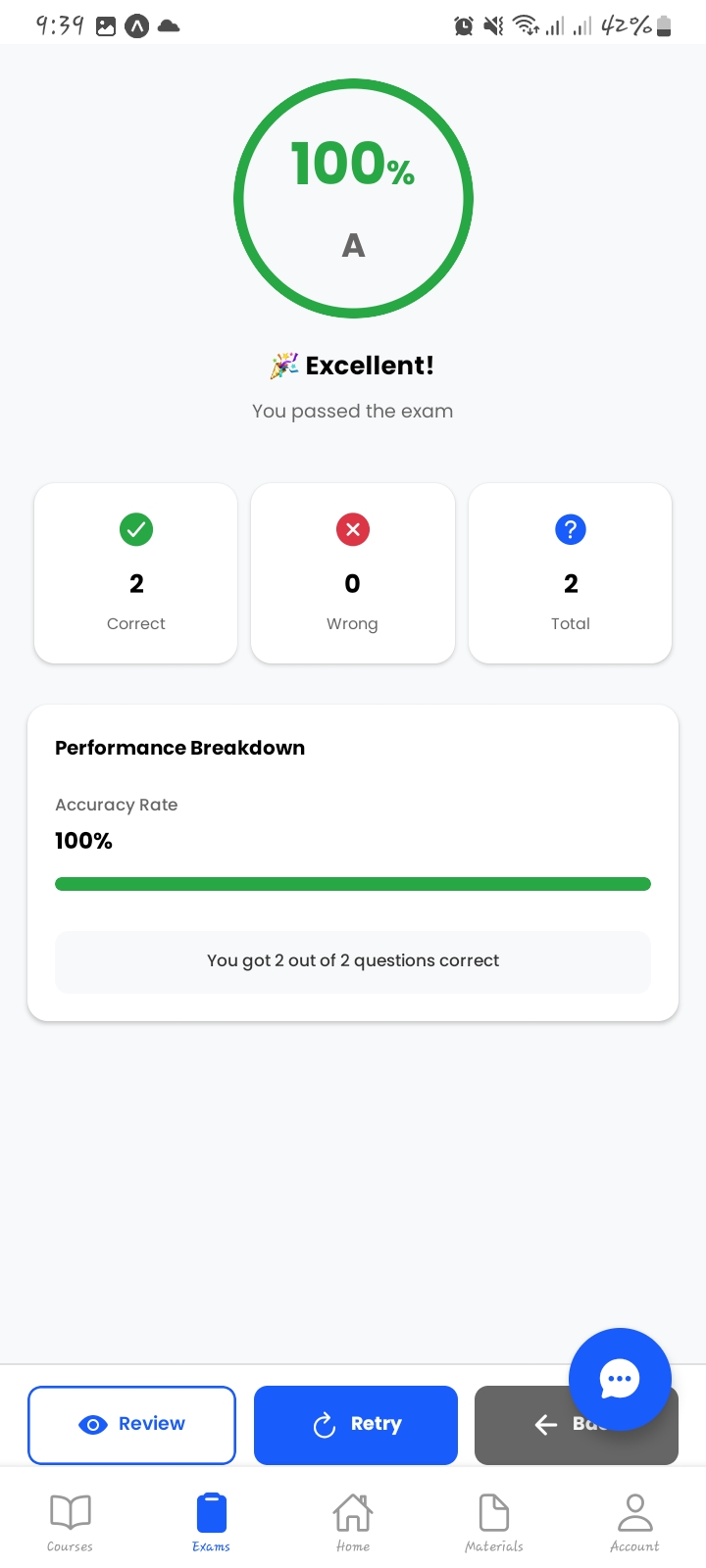
Task: Tap the blue question mark on the Total card
Action: [570, 529]
